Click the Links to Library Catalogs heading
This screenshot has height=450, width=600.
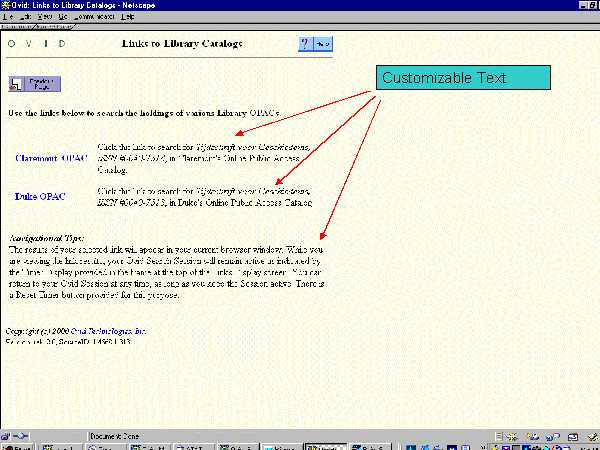coord(182,44)
